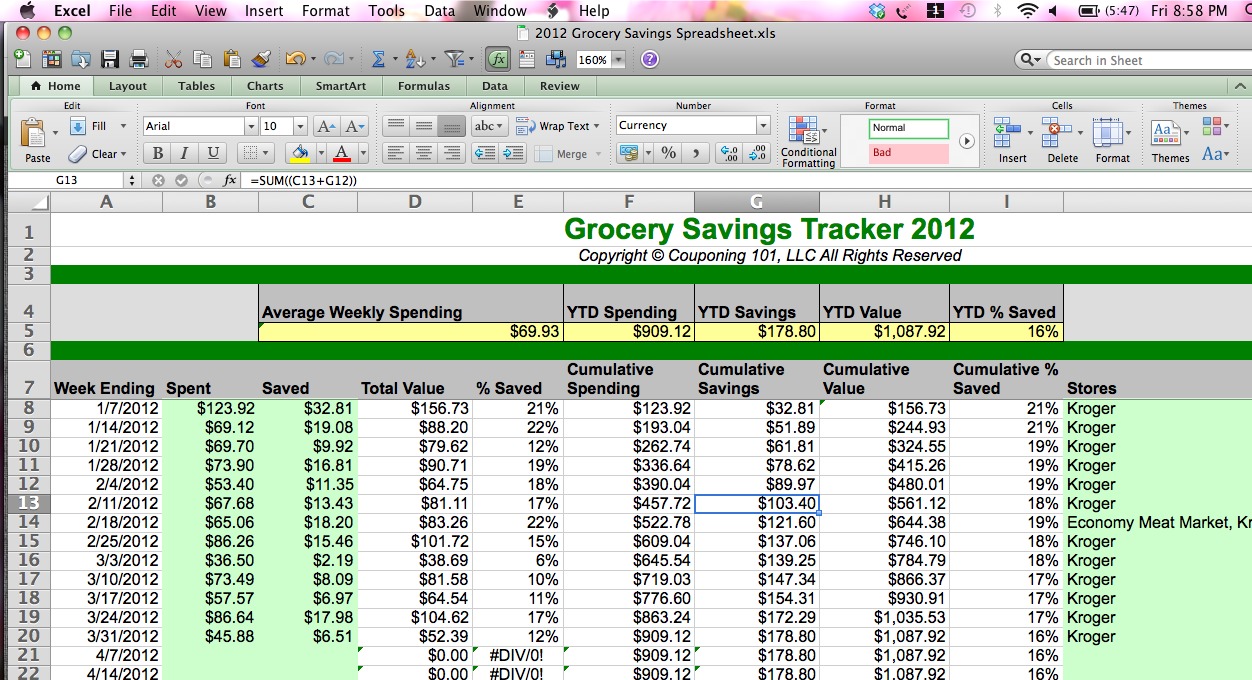This screenshot has height=680, width=1252.
Task: Open the Tools menu in the menu bar
Action: coord(386,11)
